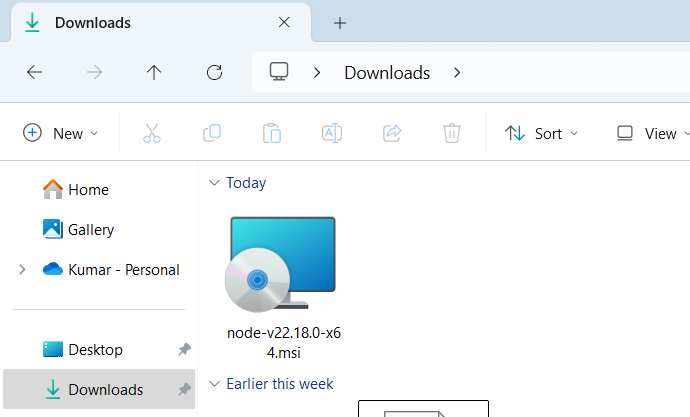Refresh the Downloads folder view
Screen dimensions: 690x417
[214, 72]
